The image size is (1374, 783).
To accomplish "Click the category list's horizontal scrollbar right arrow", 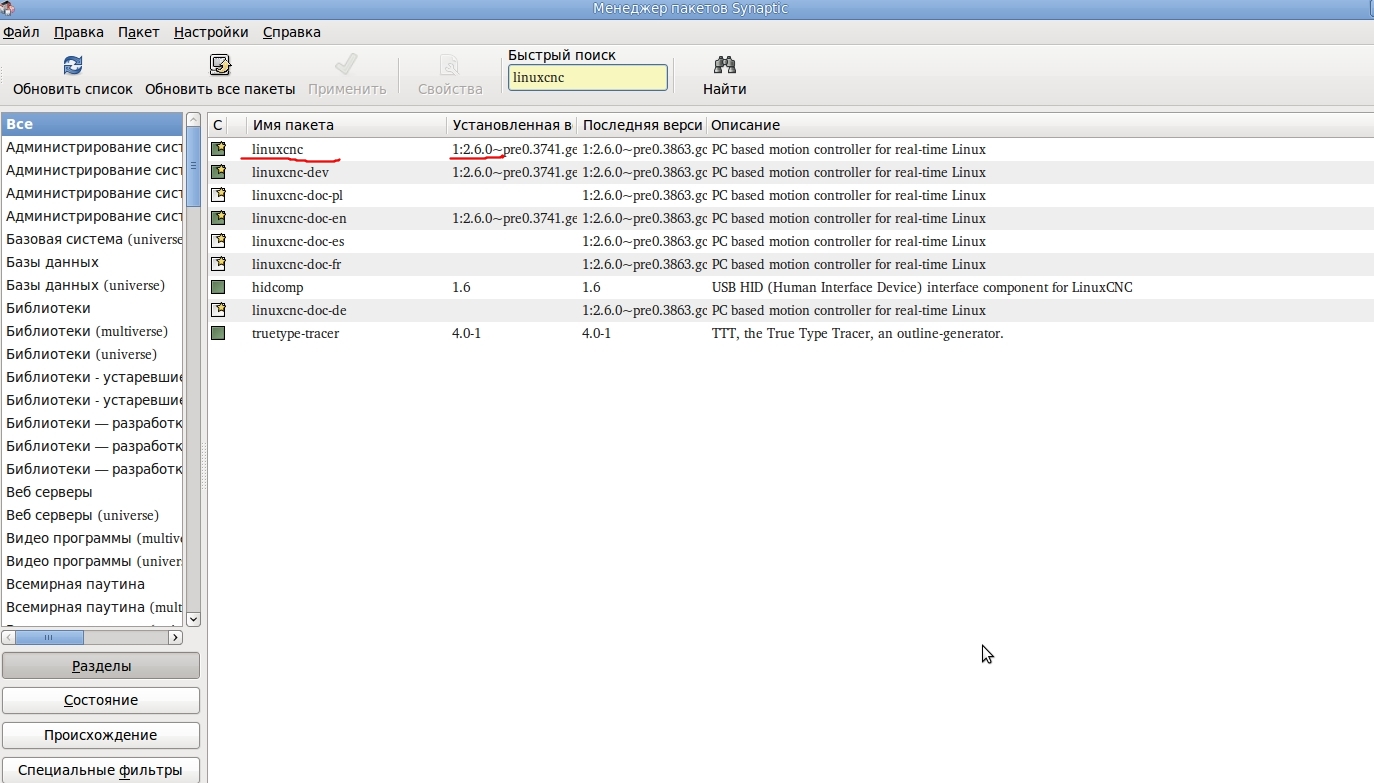I will (x=176, y=637).
